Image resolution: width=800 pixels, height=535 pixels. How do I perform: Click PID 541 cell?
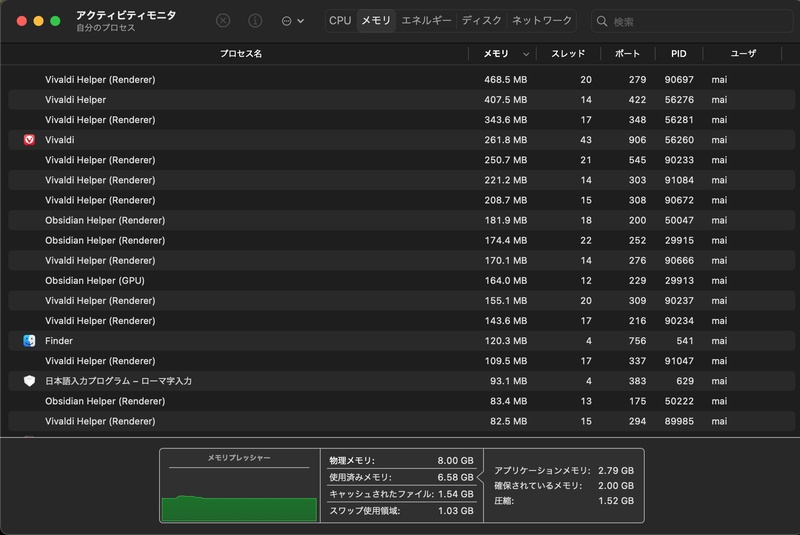click(685, 341)
